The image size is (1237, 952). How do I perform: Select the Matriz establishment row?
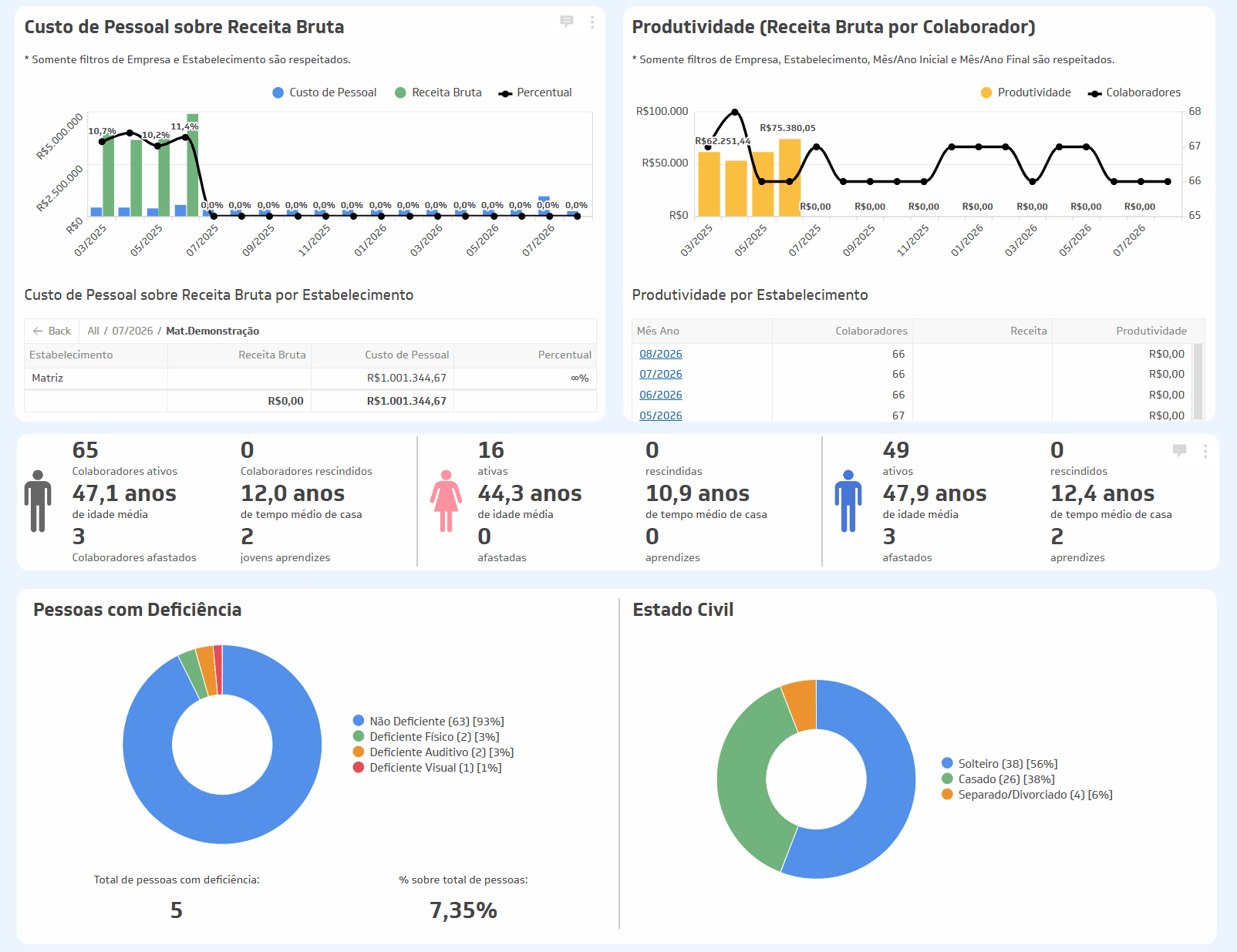pyautogui.click(x=310, y=378)
